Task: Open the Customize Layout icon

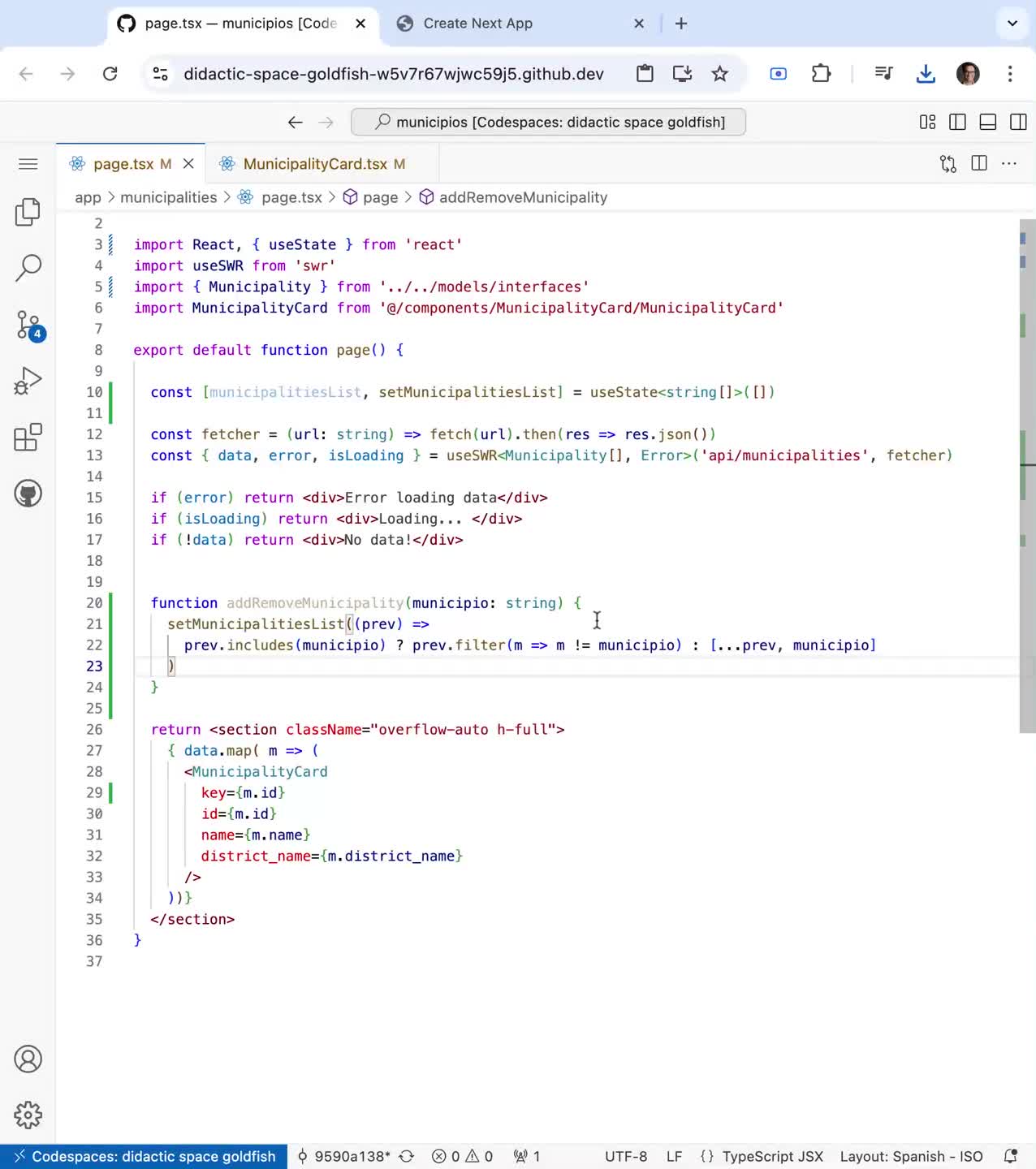Action: tap(927, 122)
